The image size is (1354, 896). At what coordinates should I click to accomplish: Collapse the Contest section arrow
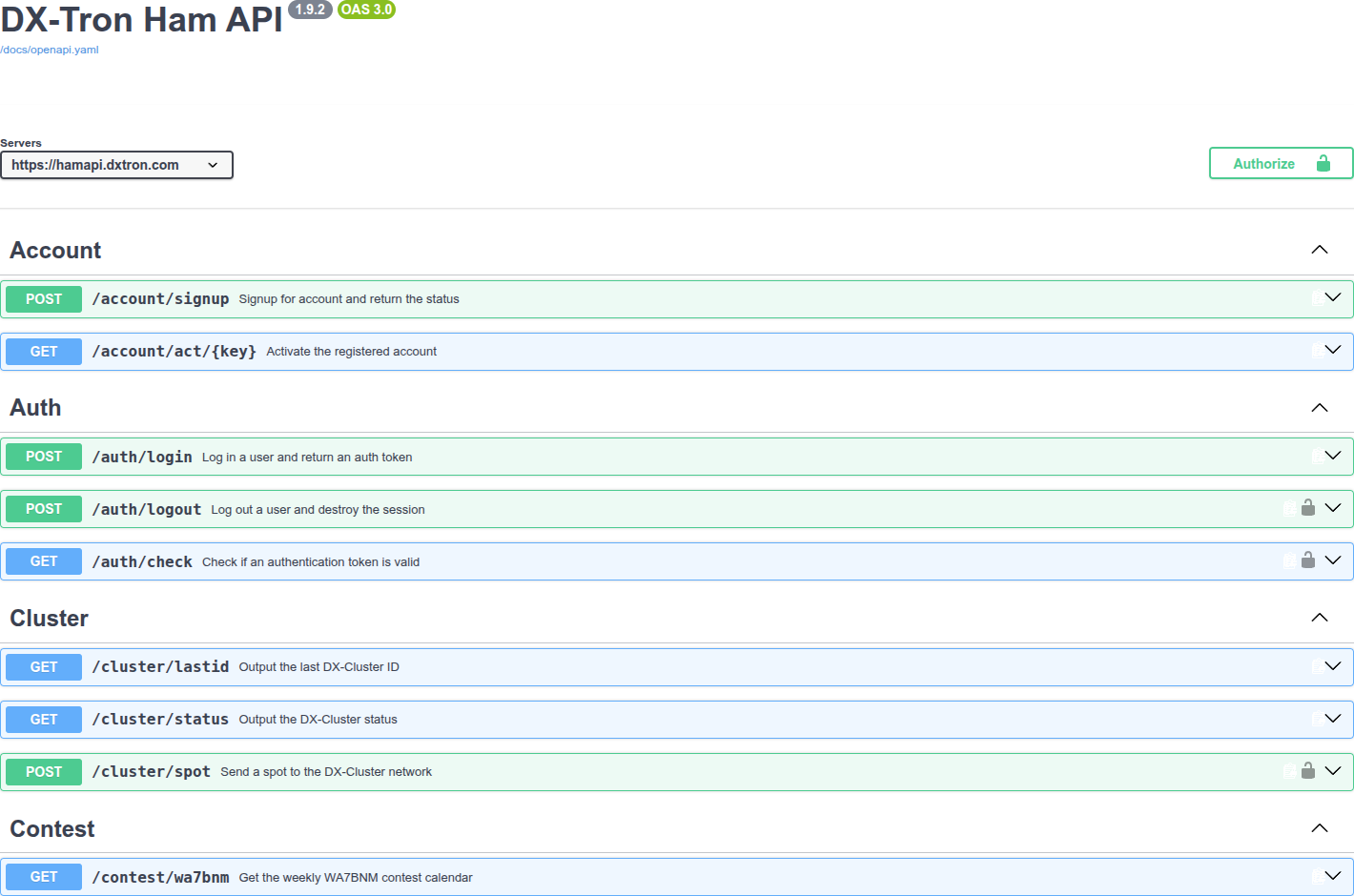point(1320,828)
